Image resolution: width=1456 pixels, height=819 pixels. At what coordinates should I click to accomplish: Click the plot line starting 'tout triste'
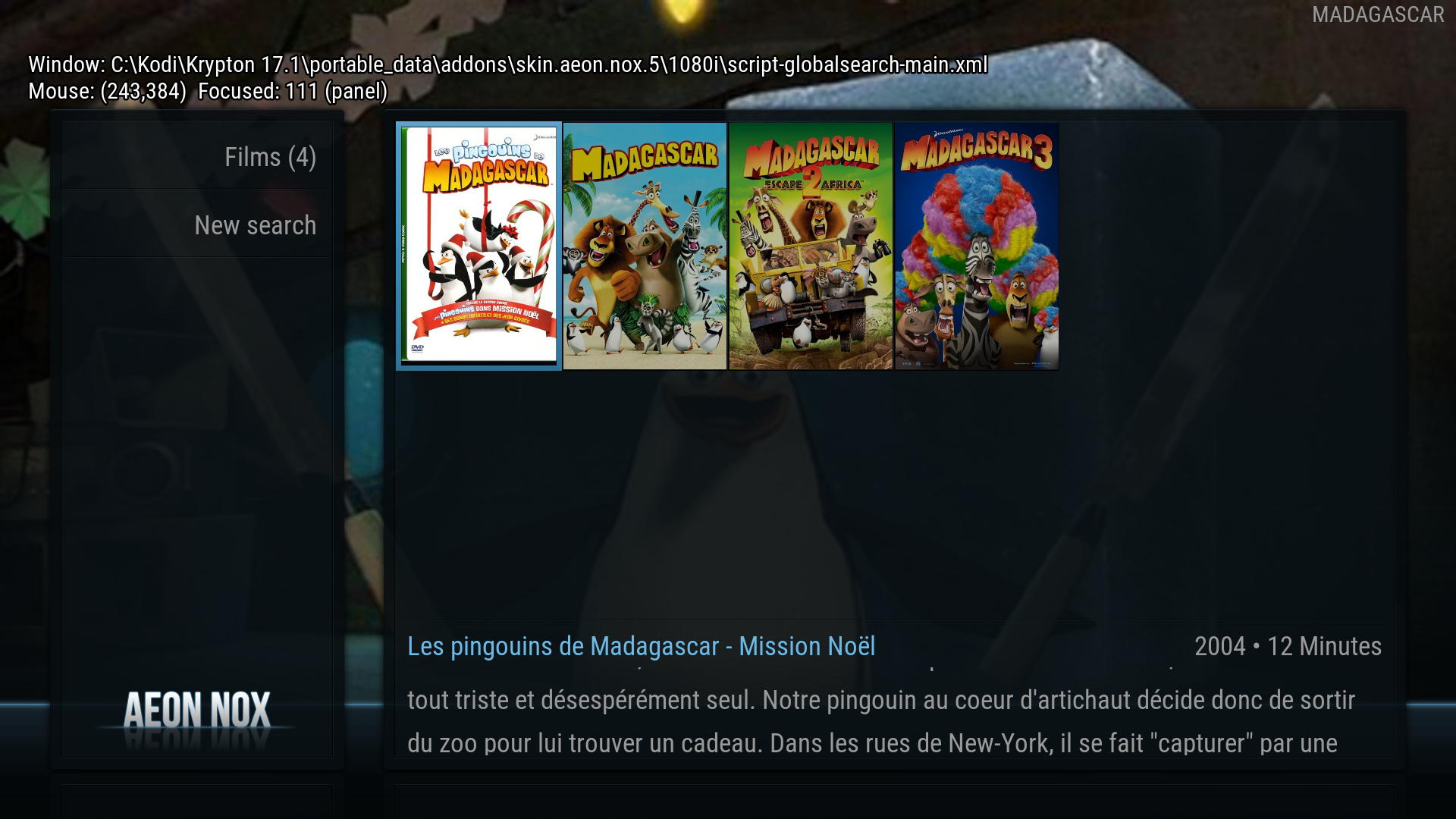tap(881, 700)
